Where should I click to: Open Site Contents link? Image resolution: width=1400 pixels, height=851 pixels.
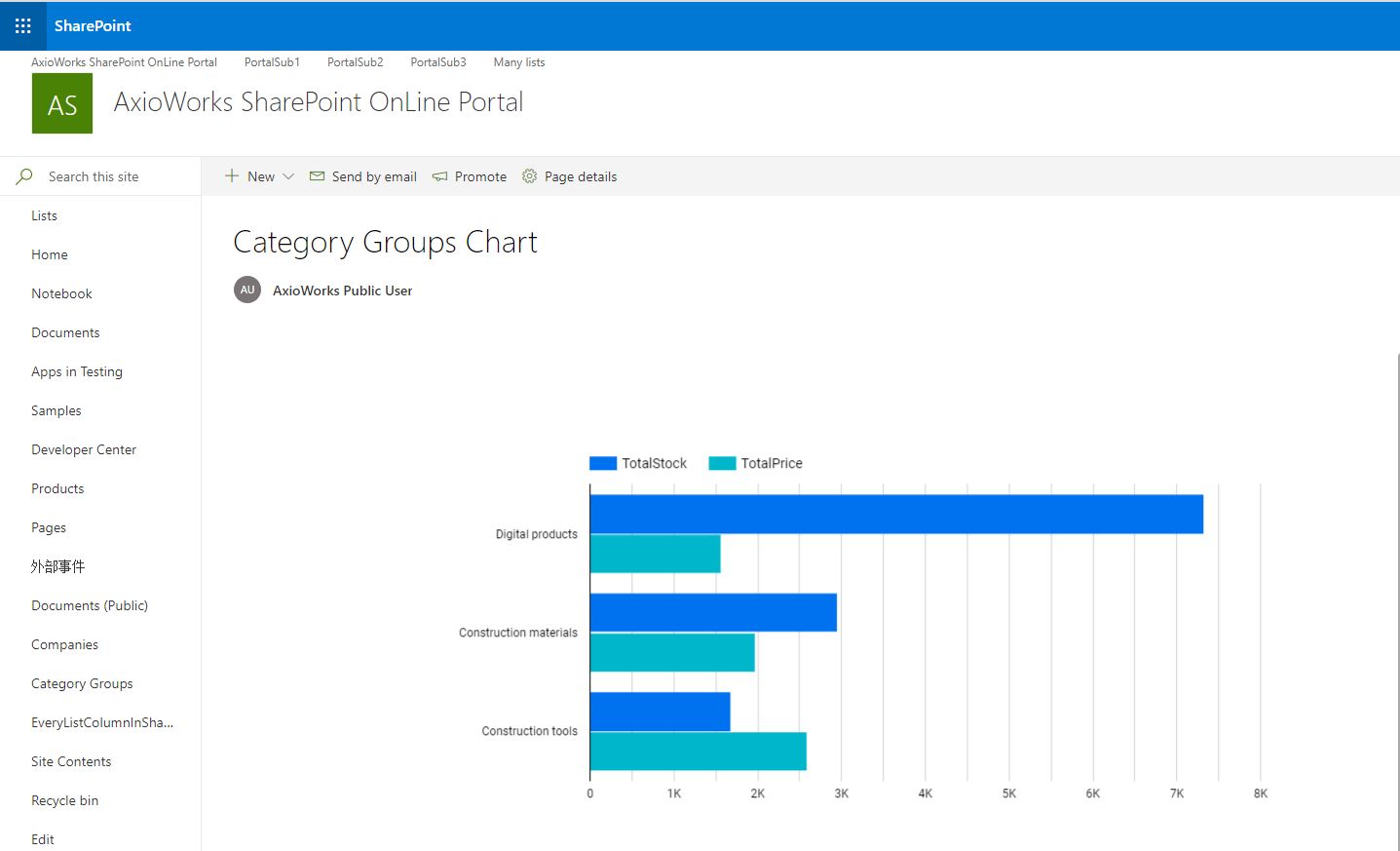[71, 761]
